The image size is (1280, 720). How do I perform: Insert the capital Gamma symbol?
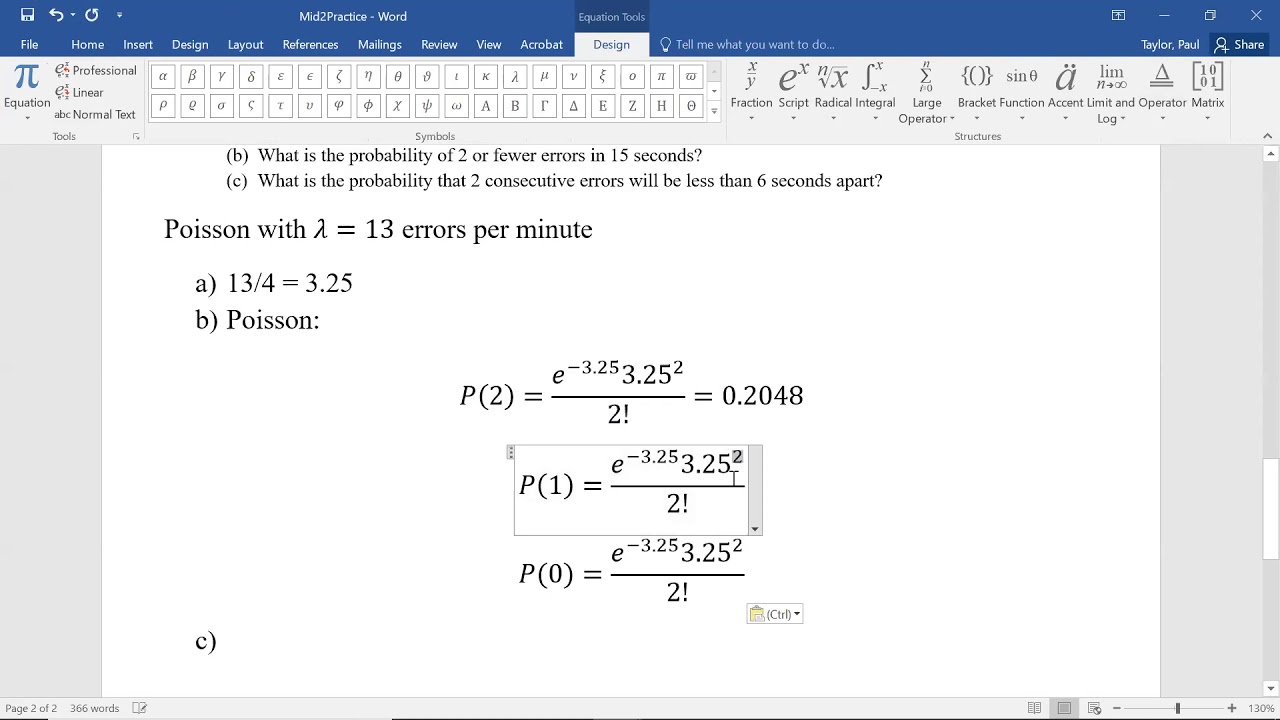coord(544,105)
